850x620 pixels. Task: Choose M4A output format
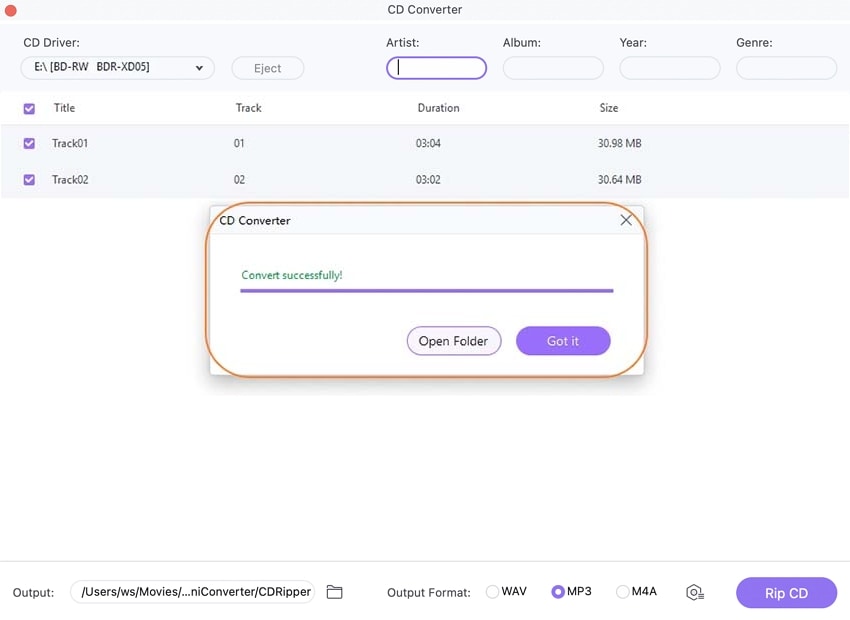(x=622, y=592)
